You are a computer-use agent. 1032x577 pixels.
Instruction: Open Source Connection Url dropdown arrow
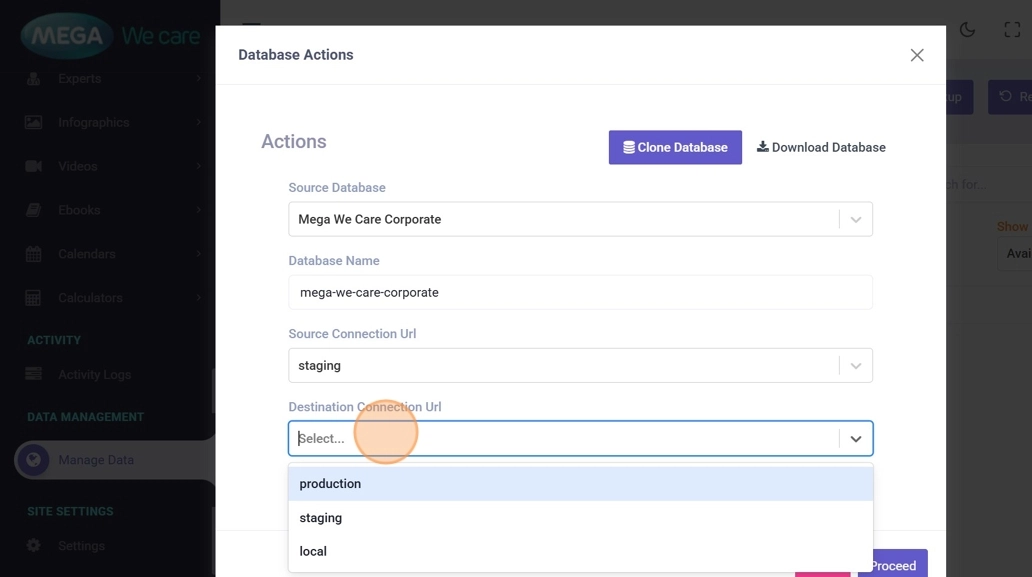(x=856, y=366)
